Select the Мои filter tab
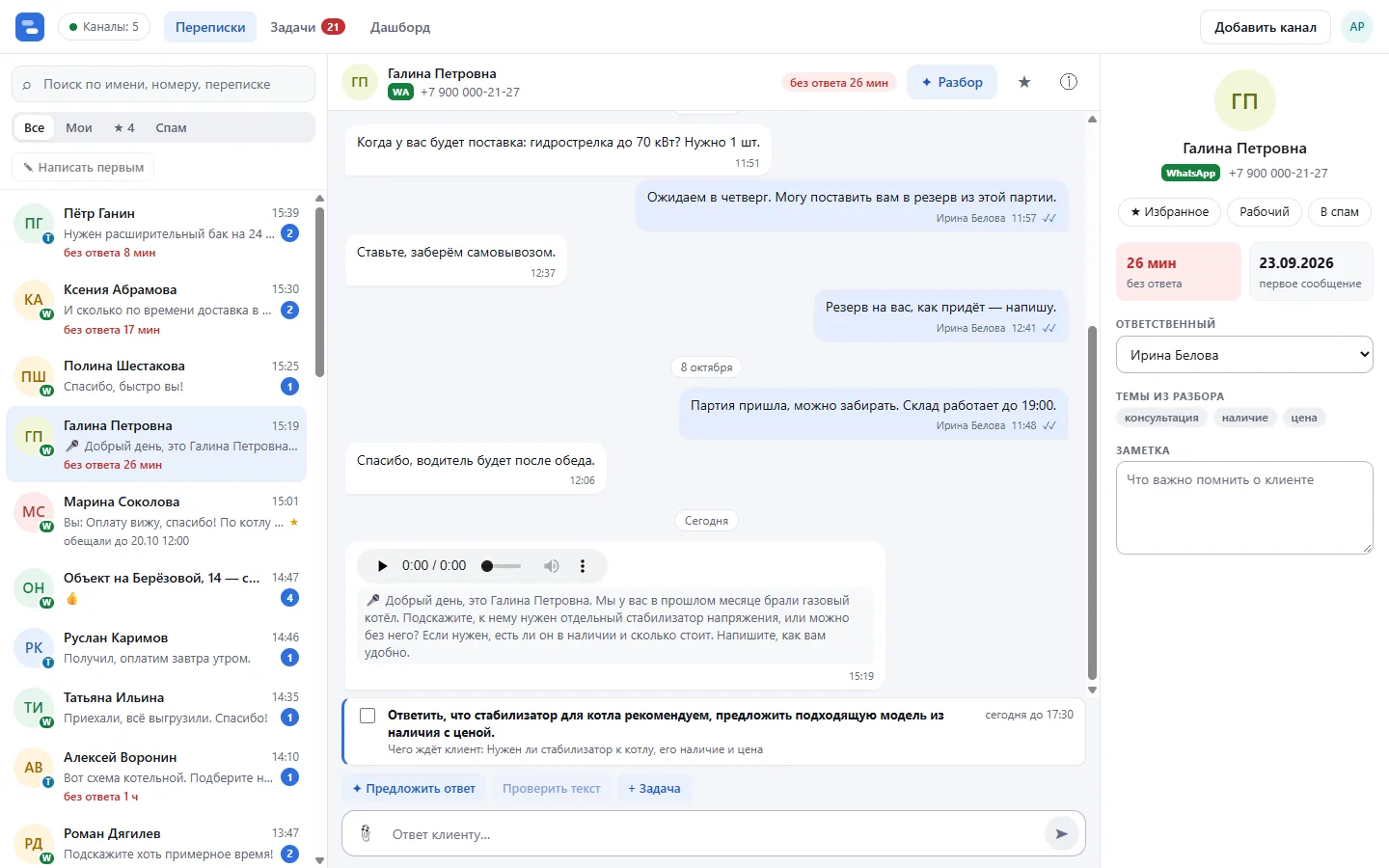This screenshot has width=1389, height=868. (79, 127)
